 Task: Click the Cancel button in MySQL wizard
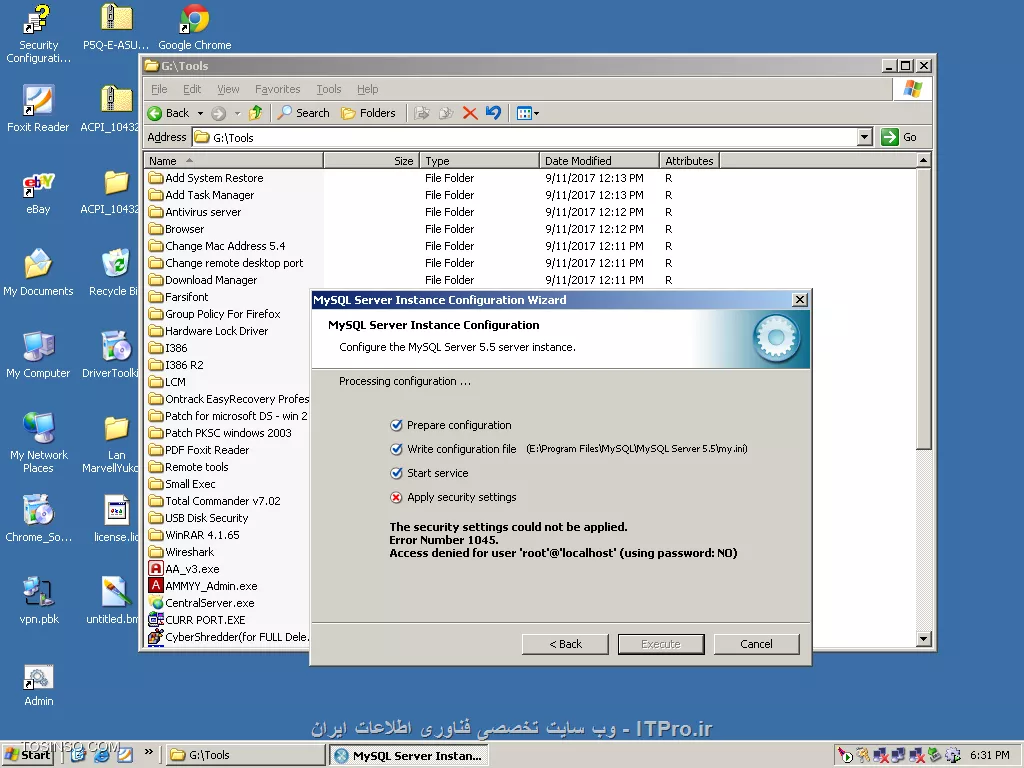point(756,644)
